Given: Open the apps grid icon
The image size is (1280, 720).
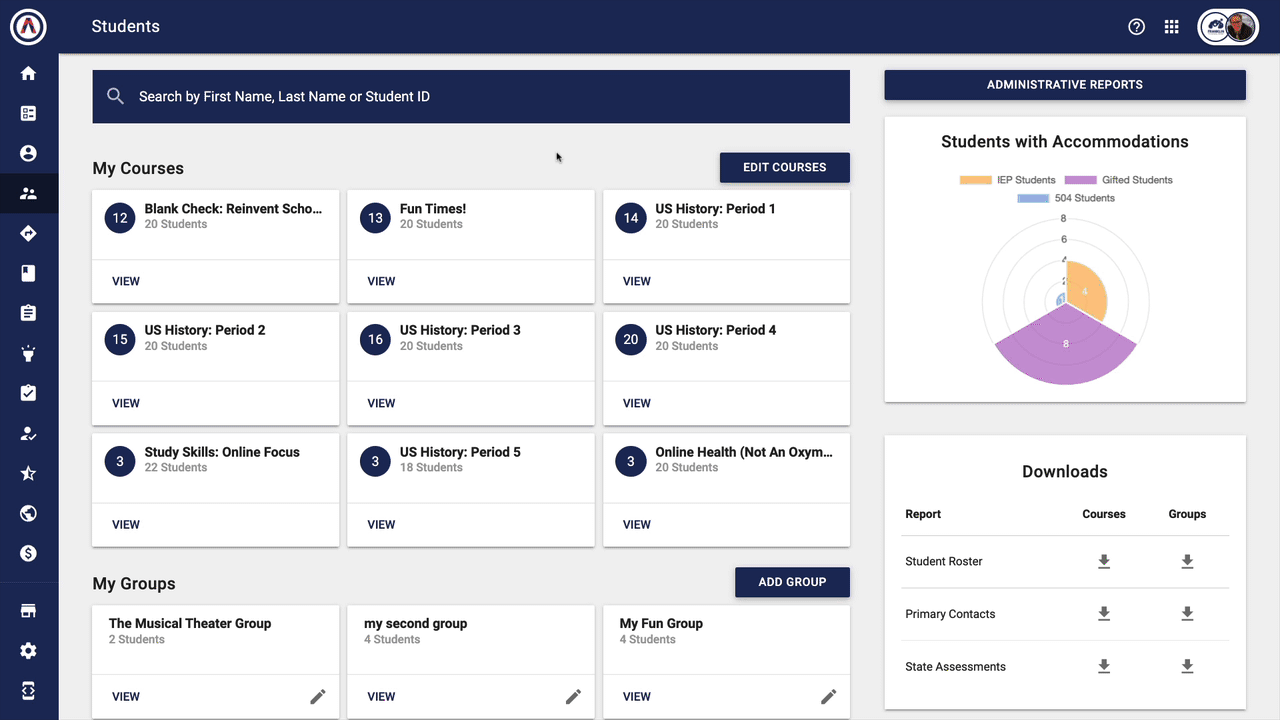Looking at the screenshot, I should [1171, 27].
